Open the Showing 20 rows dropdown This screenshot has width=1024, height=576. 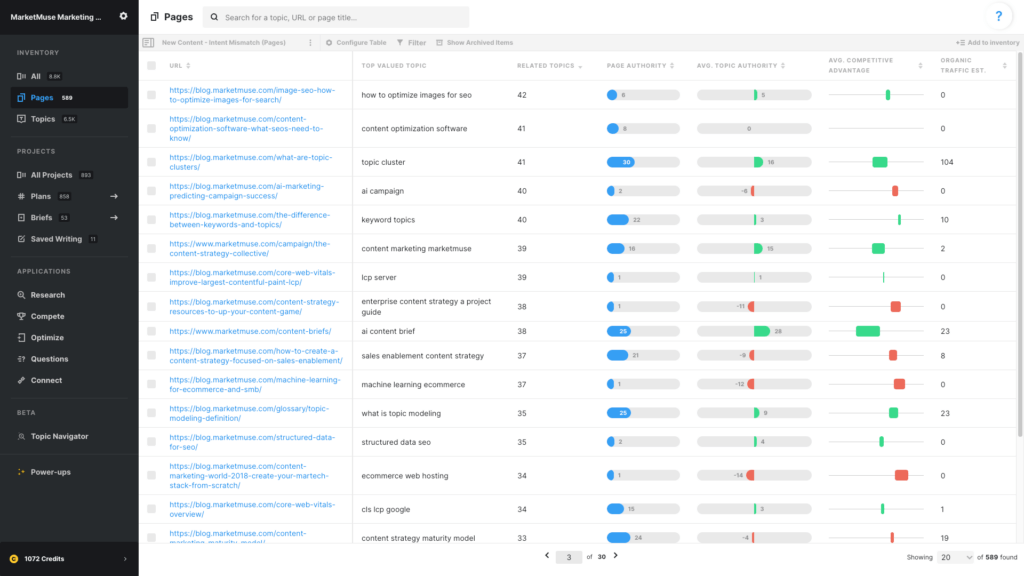955,557
